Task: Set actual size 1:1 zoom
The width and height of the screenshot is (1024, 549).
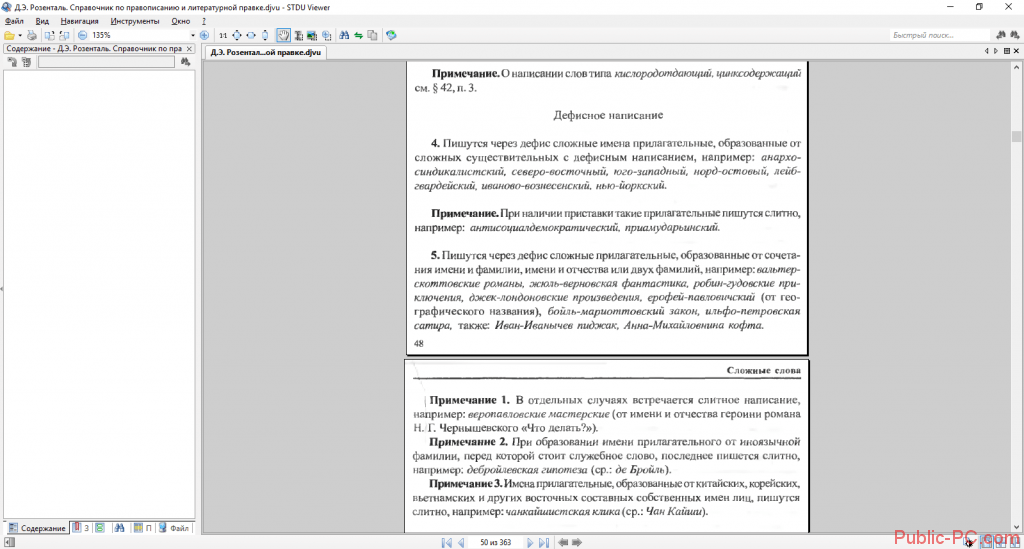Action: [223, 35]
